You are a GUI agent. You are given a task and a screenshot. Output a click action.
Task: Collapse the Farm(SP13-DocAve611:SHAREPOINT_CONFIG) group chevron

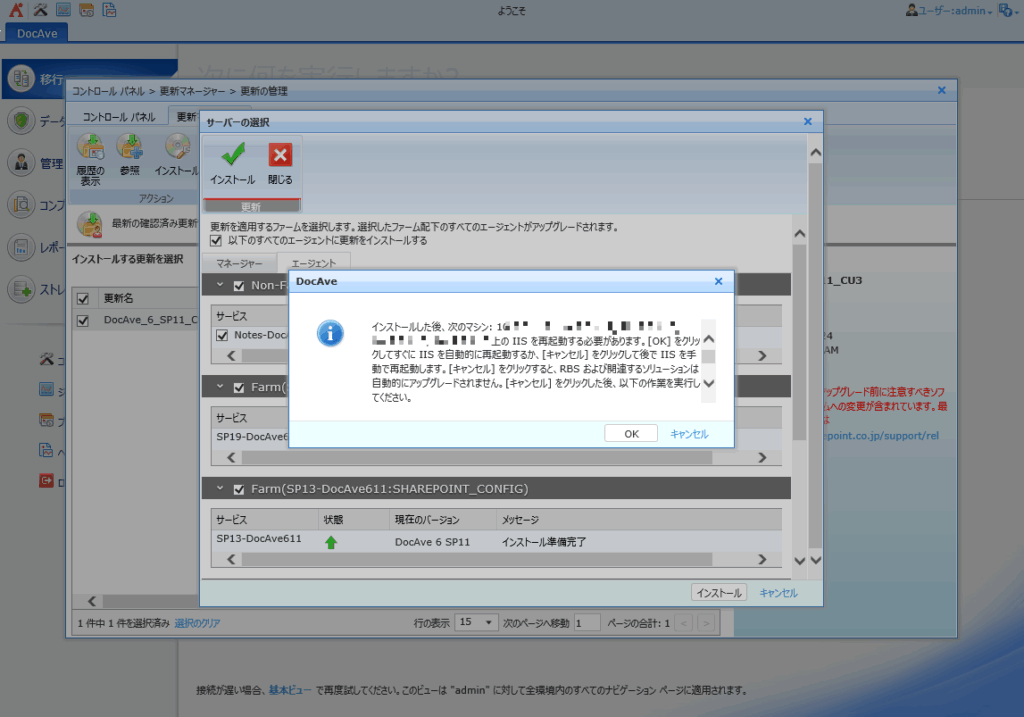point(220,488)
